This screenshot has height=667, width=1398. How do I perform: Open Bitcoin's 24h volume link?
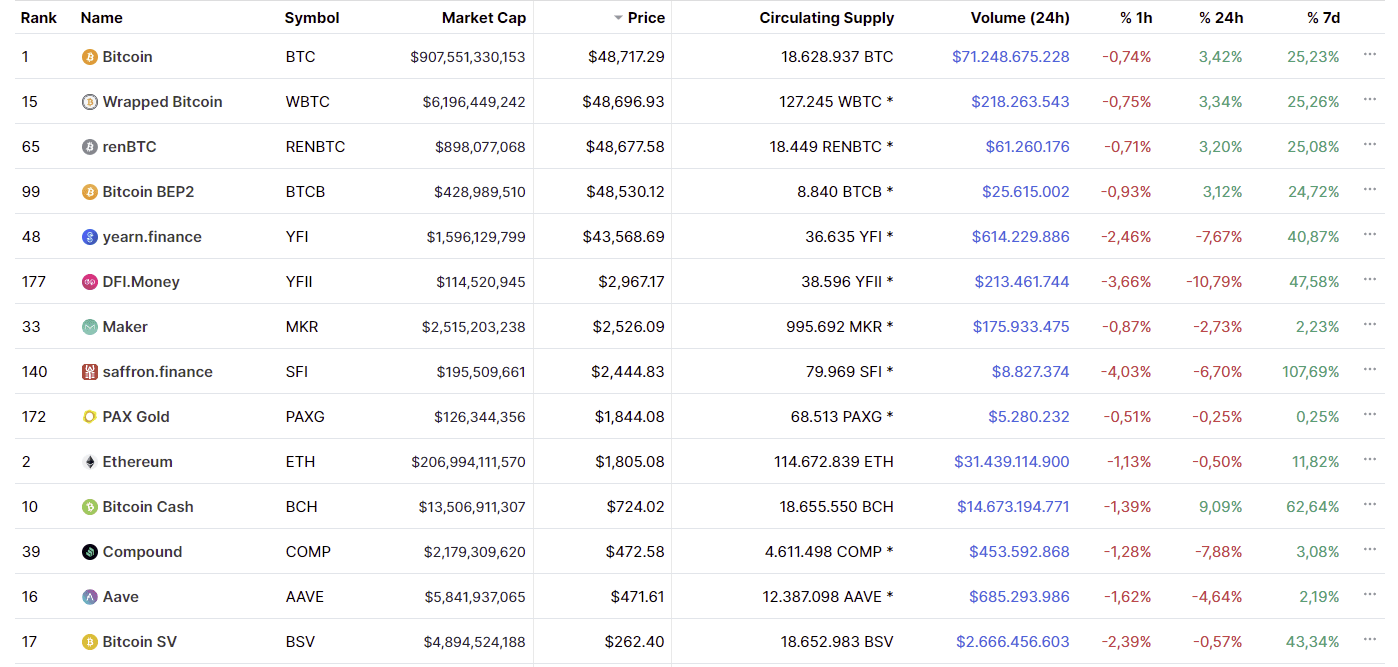(1010, 57)
